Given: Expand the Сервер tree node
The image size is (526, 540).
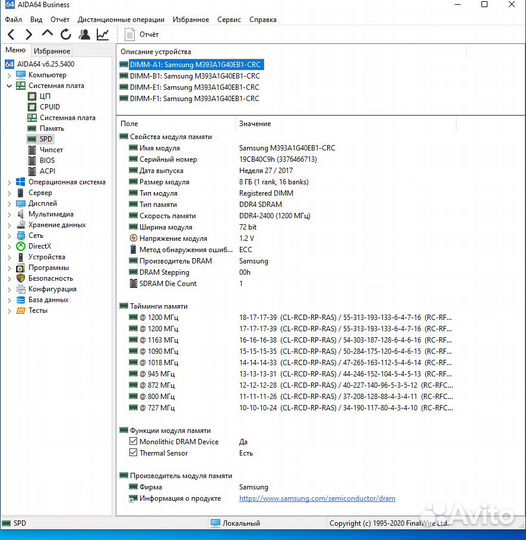Looking at the screenshot, I should coord(9,193).
